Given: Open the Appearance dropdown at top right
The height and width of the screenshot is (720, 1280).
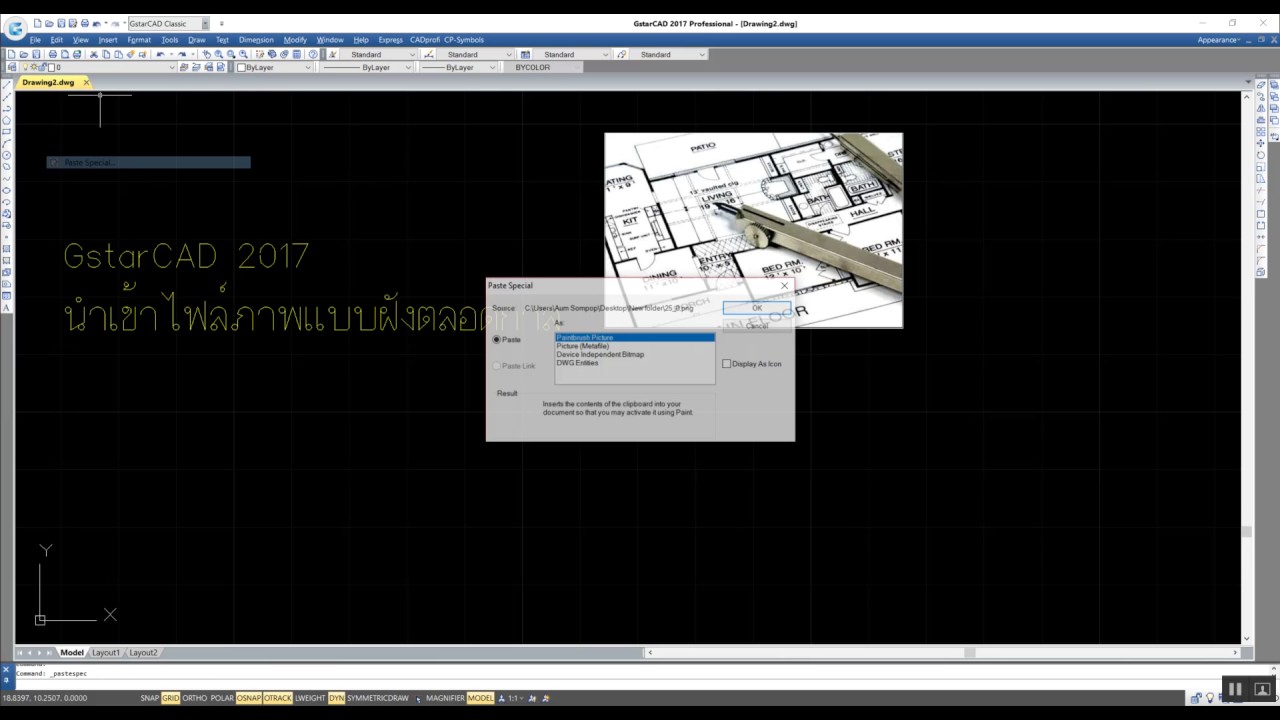Looking at the screenshot, I should click(1220, 40).
